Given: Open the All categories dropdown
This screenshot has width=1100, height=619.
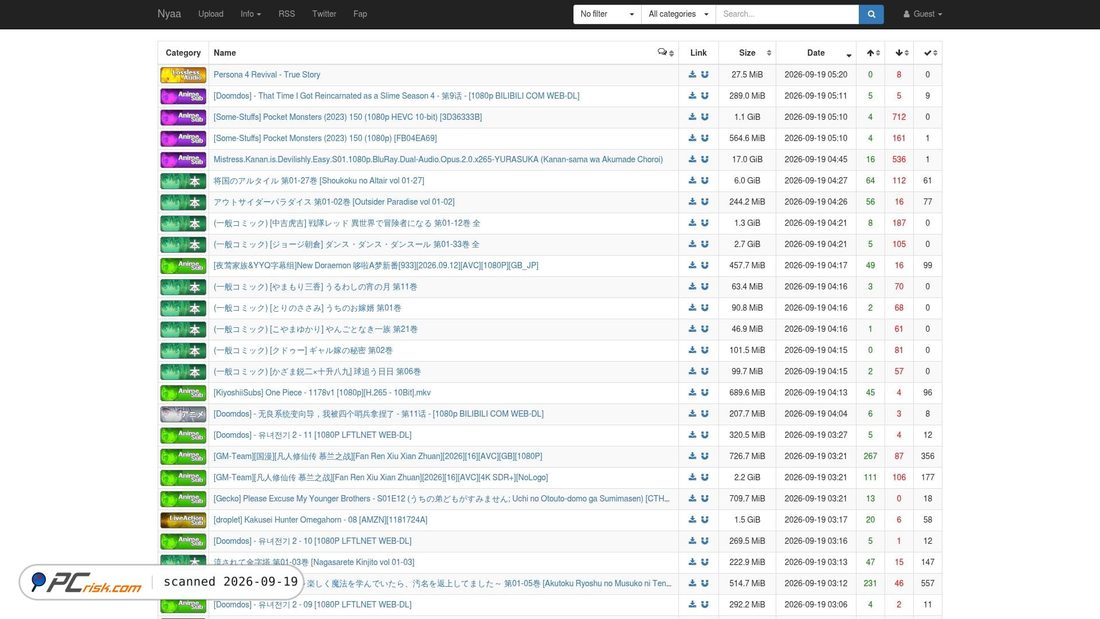Looking at the screenshot, I should tap(678, 14).
